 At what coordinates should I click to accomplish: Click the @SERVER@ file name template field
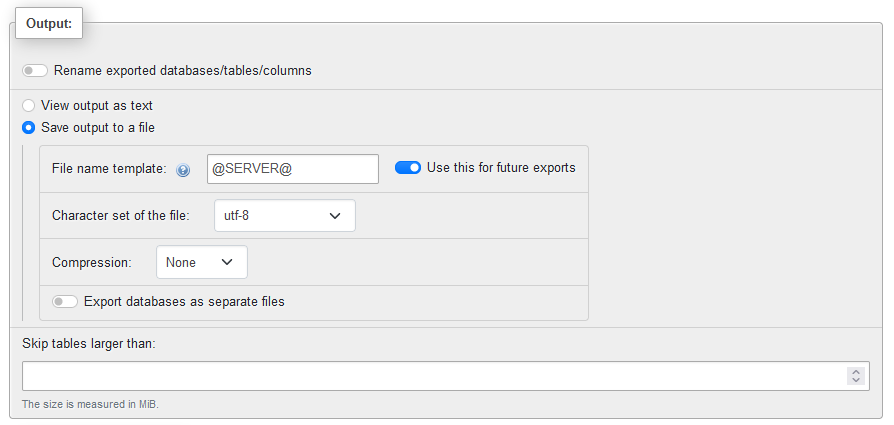(x=292, y=169)
